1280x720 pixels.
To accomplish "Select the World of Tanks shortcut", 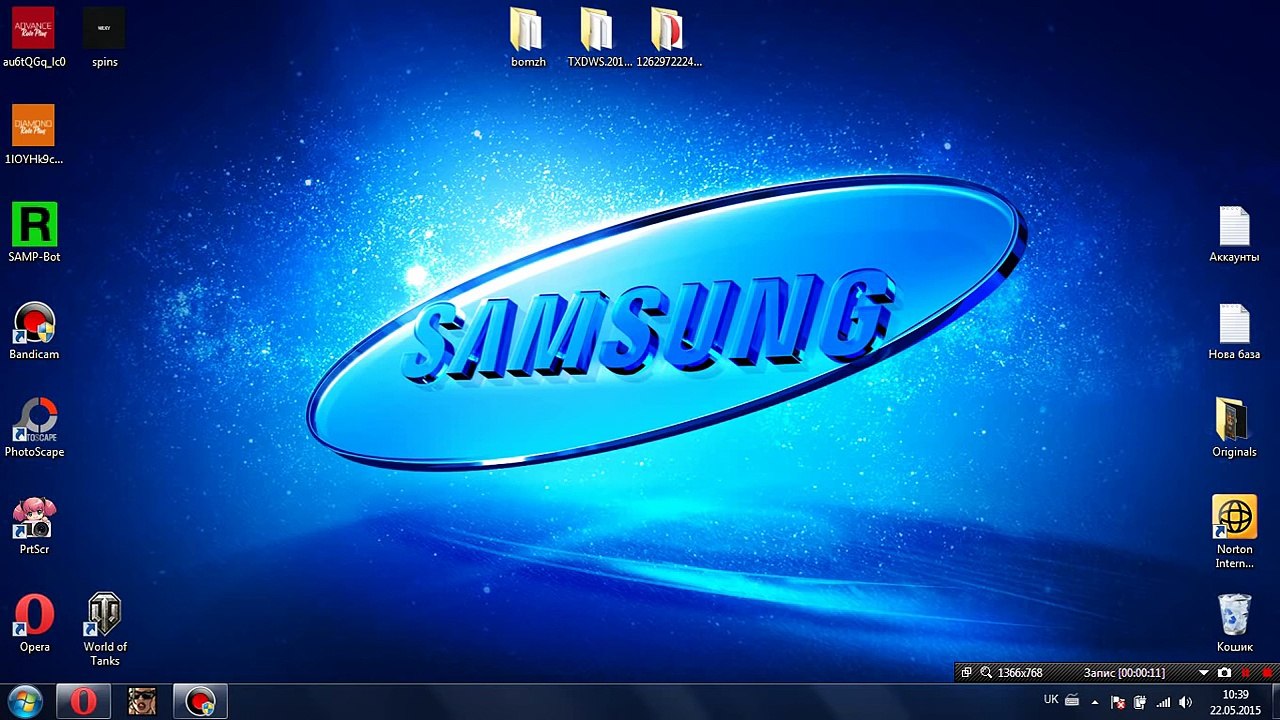I will pyautogui.click(x=104, y=629).
